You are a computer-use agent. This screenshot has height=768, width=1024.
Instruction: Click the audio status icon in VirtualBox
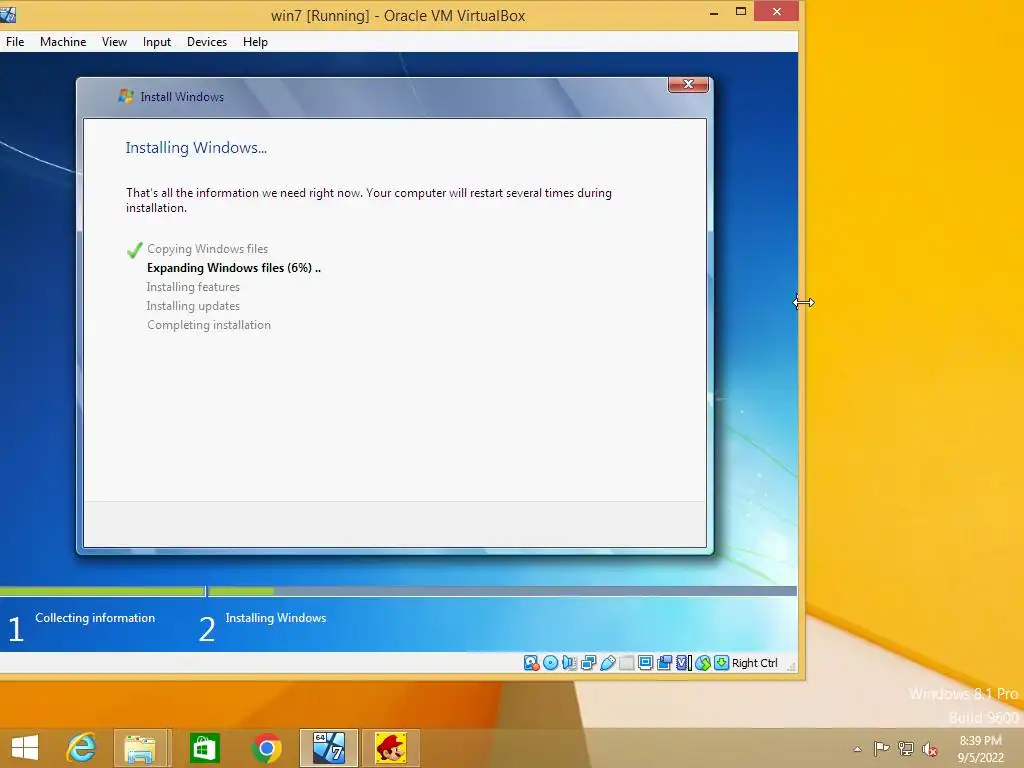[x=569, y=663]
